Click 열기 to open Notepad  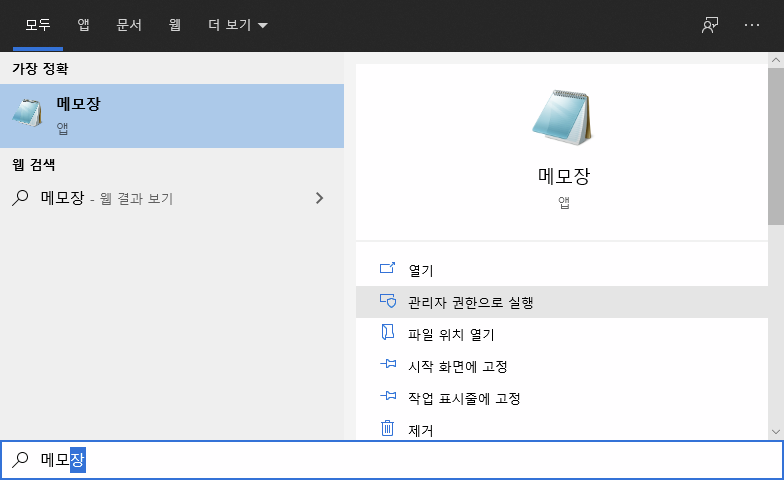tap(562, 270)
